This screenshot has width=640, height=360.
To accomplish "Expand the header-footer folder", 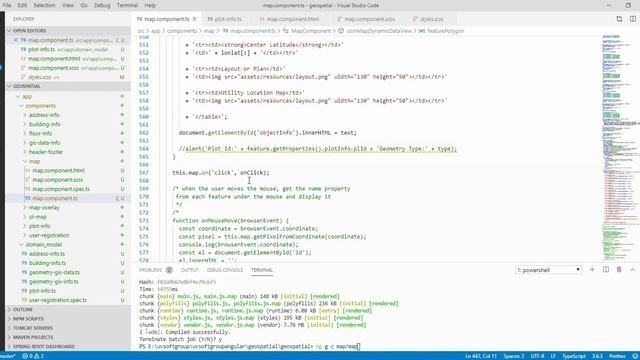I will [46, 152].
